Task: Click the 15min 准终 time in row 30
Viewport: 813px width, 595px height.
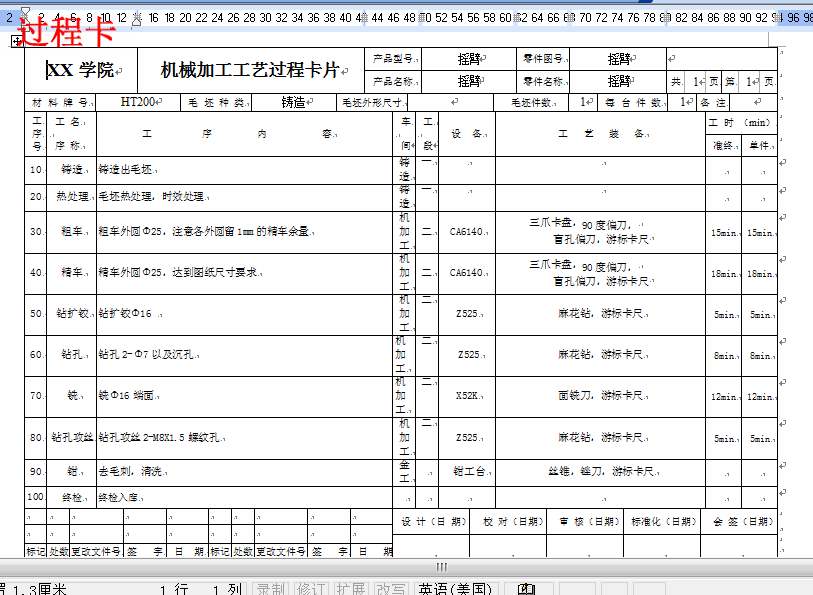Action: pos(724,233)
